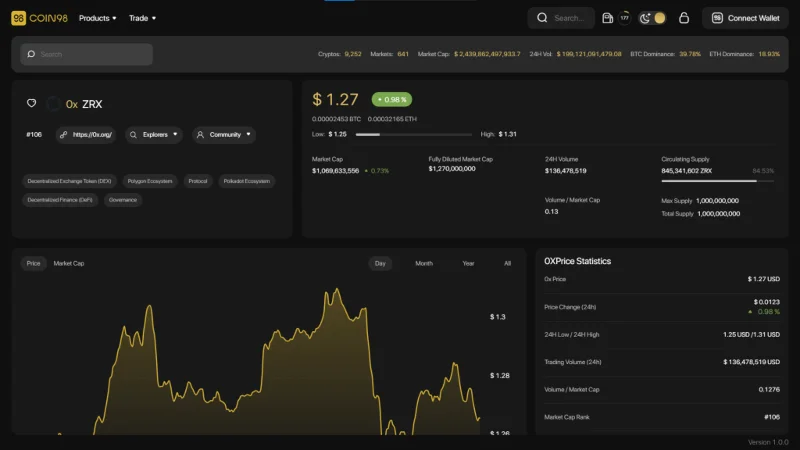The image size is (800, 450).
Task: Click the 0.00002453 BTC value
Action: coord(336,119)
